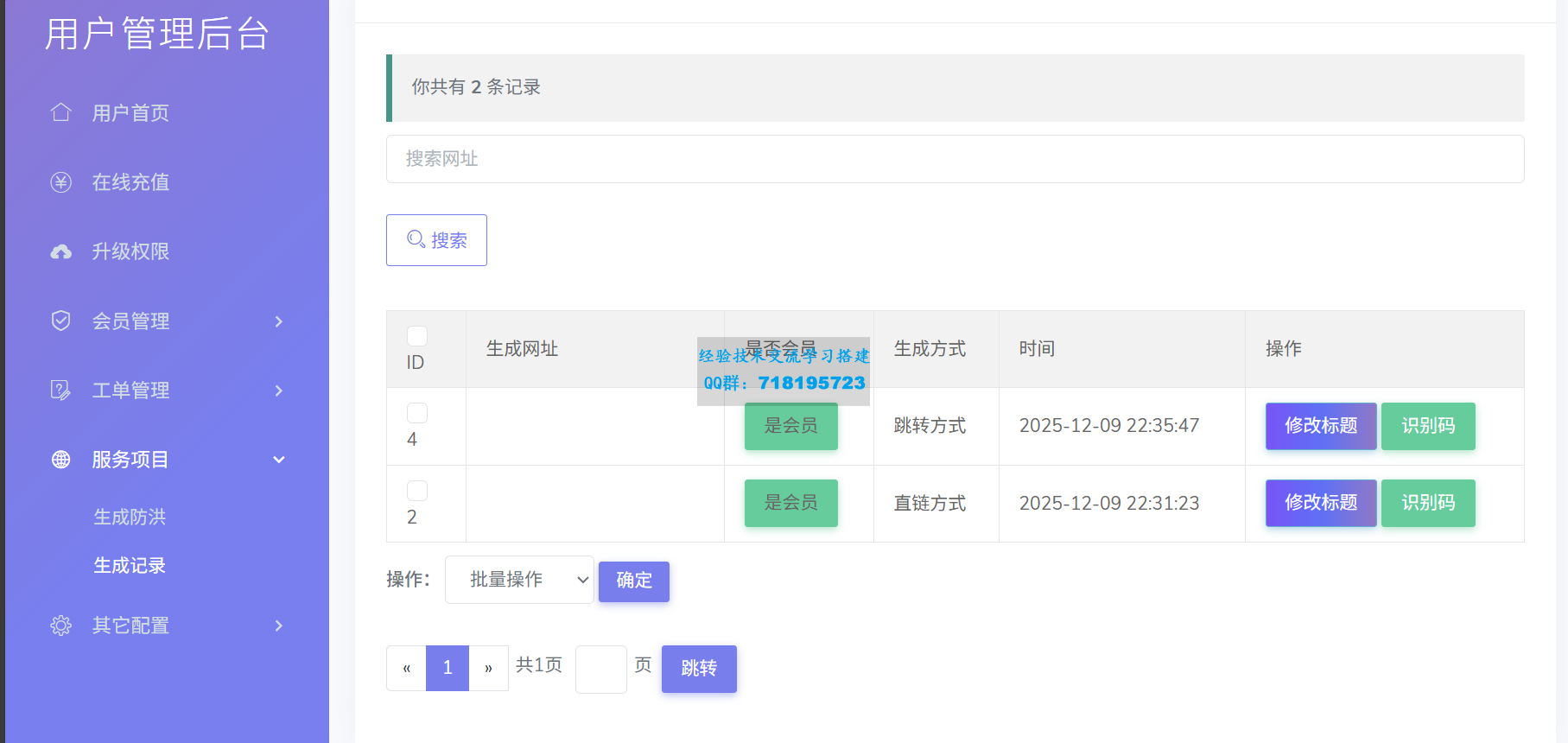The height and width of the screenshot is (743, 1568).
Task: Toggle the select-all checkbox in the table header
Action: click(417, 336)
